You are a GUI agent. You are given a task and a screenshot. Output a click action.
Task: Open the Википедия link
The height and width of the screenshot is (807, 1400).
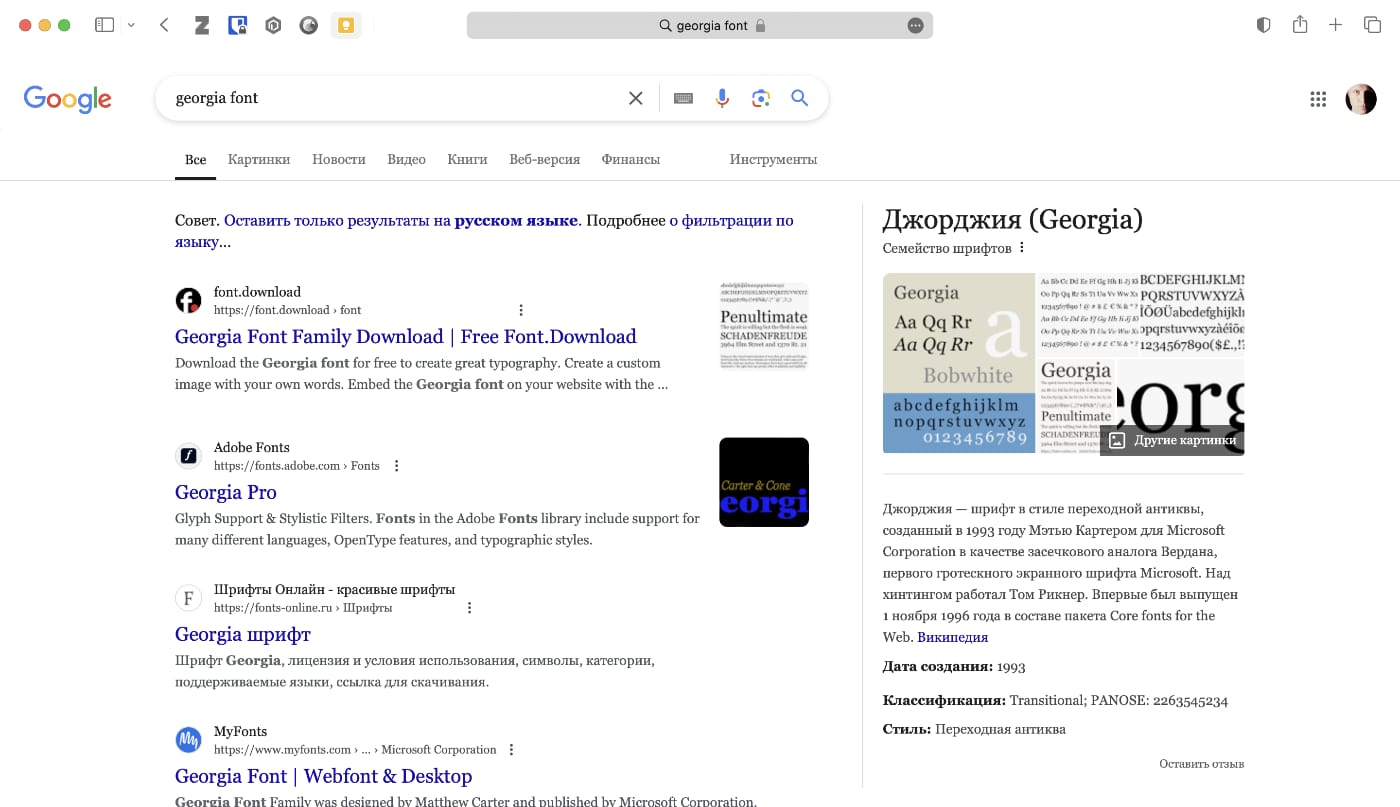[x=953, y=637]
